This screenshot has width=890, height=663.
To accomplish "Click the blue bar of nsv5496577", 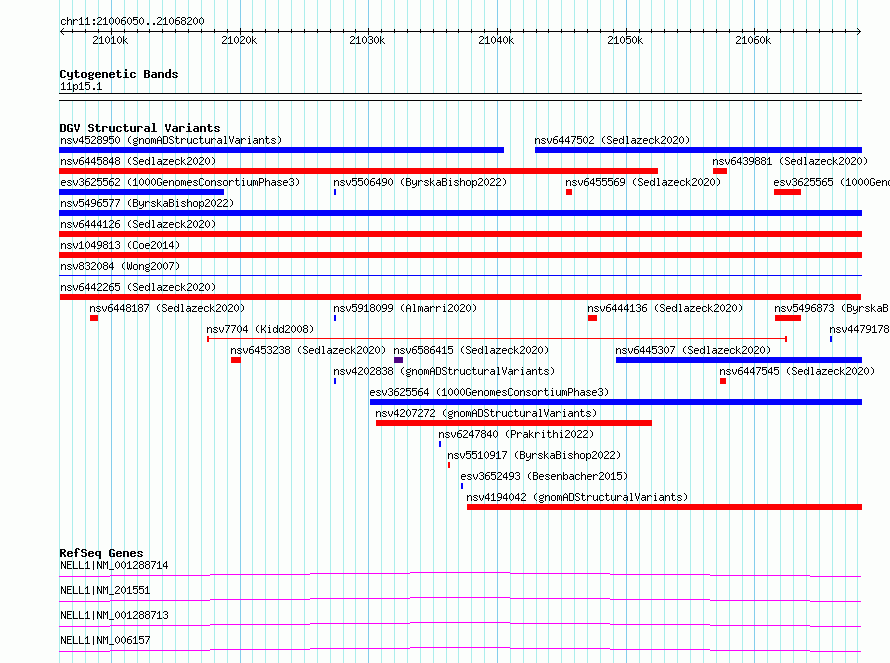I will pyautogui.click(x=460, y=213).
